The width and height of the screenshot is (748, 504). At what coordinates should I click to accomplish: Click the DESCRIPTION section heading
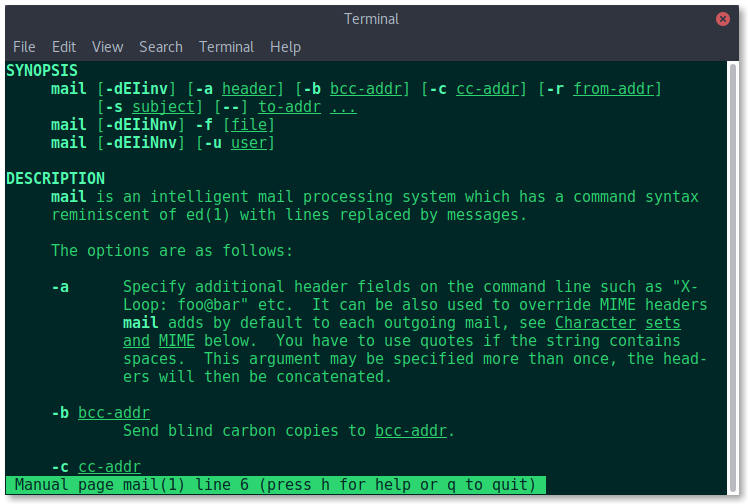coord(55,178)
